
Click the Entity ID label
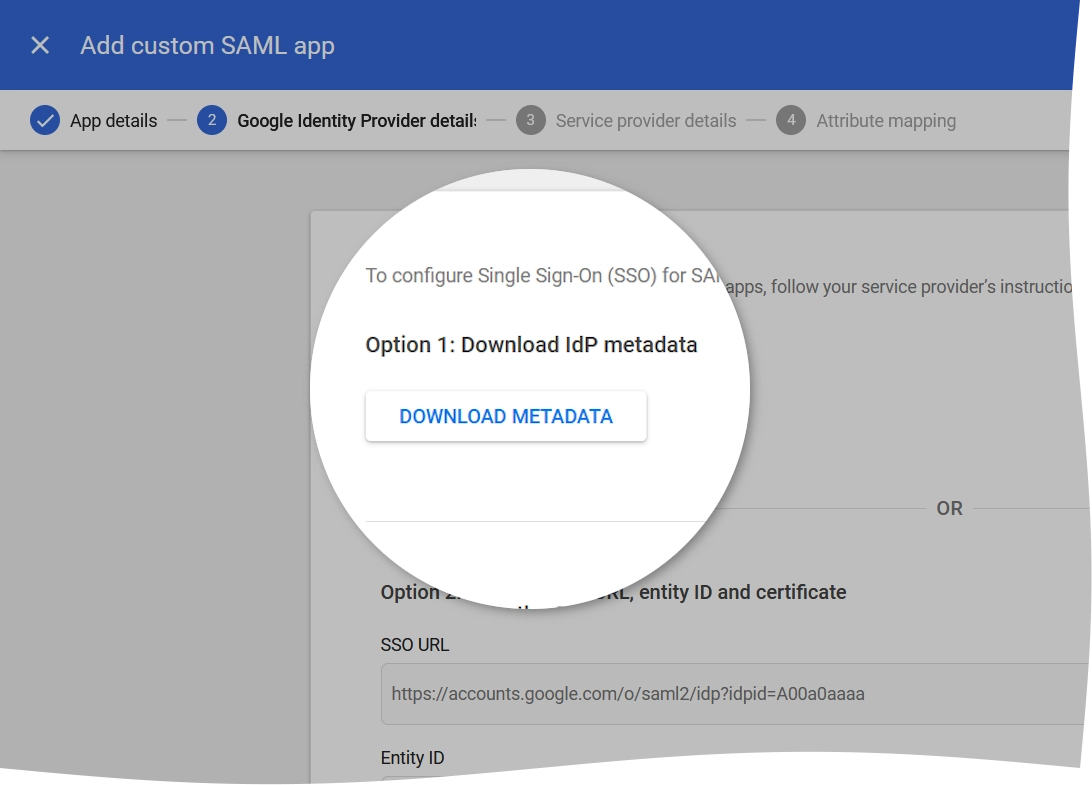(412, 758)
